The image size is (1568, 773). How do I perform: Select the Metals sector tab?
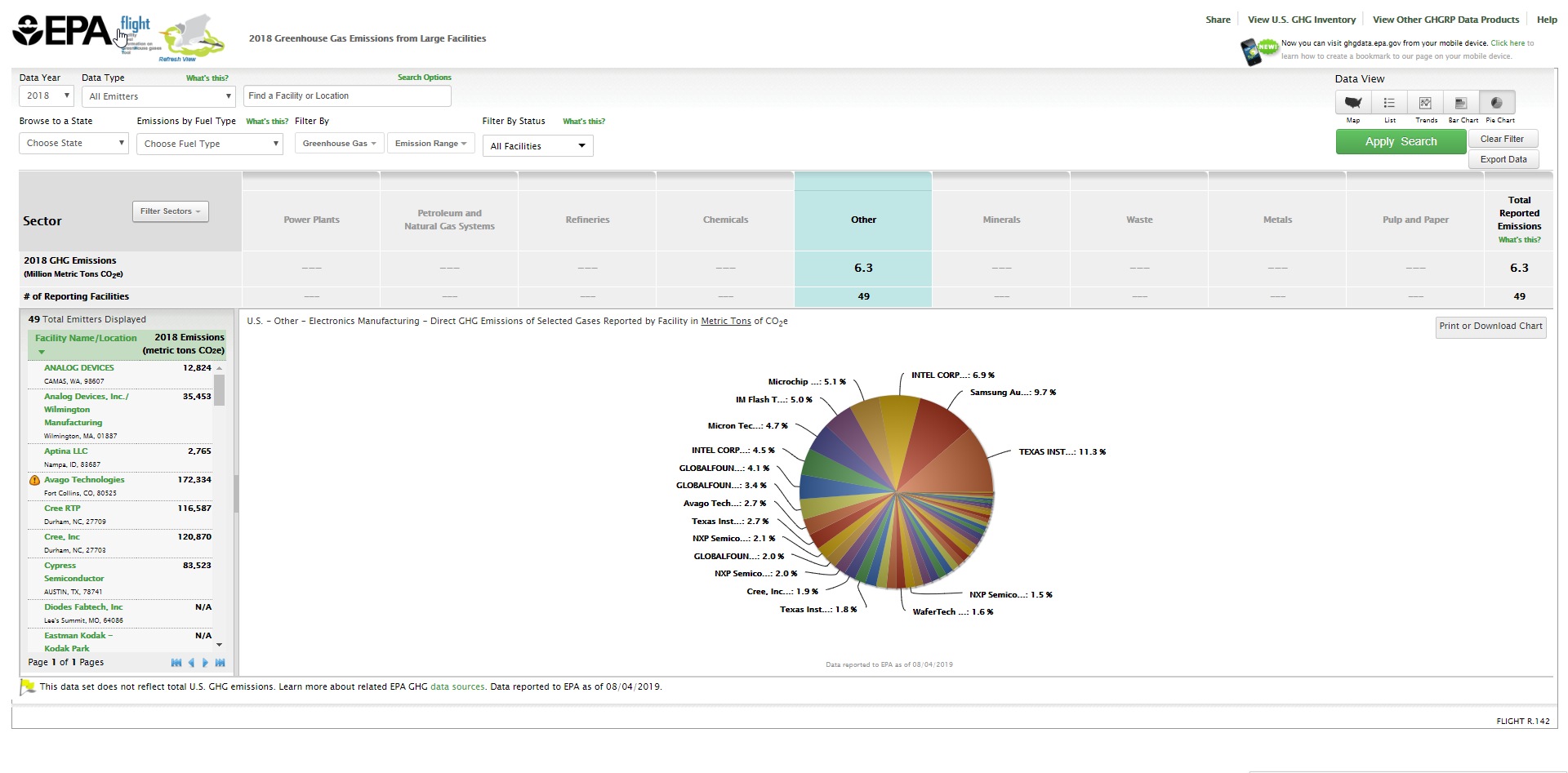coord(1277,220)
